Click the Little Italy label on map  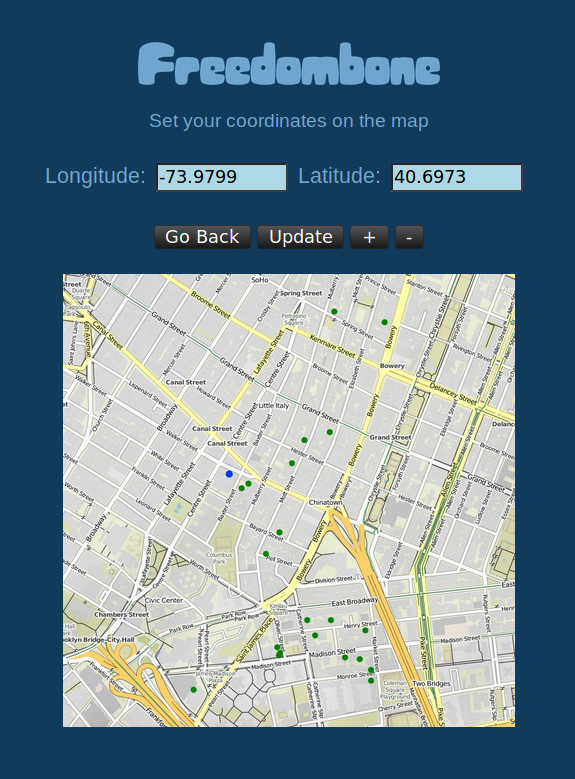tap(273, 405)
